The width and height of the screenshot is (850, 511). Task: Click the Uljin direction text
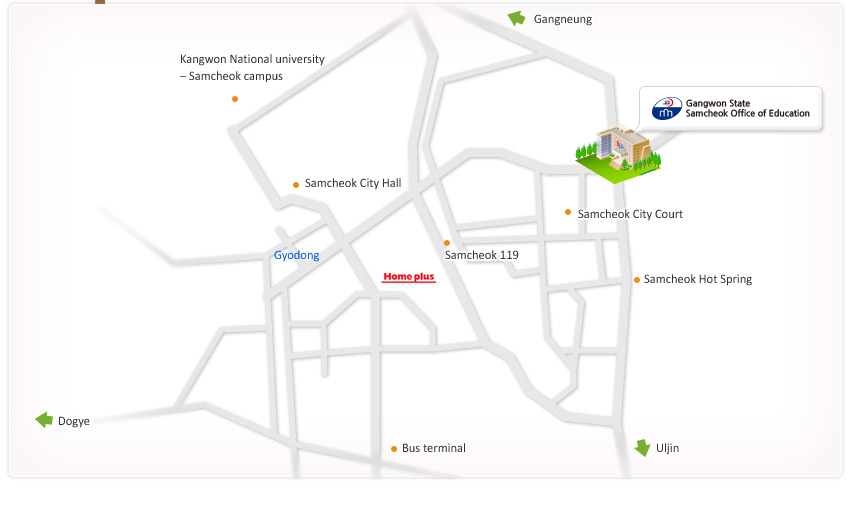(x=667, y=448)
